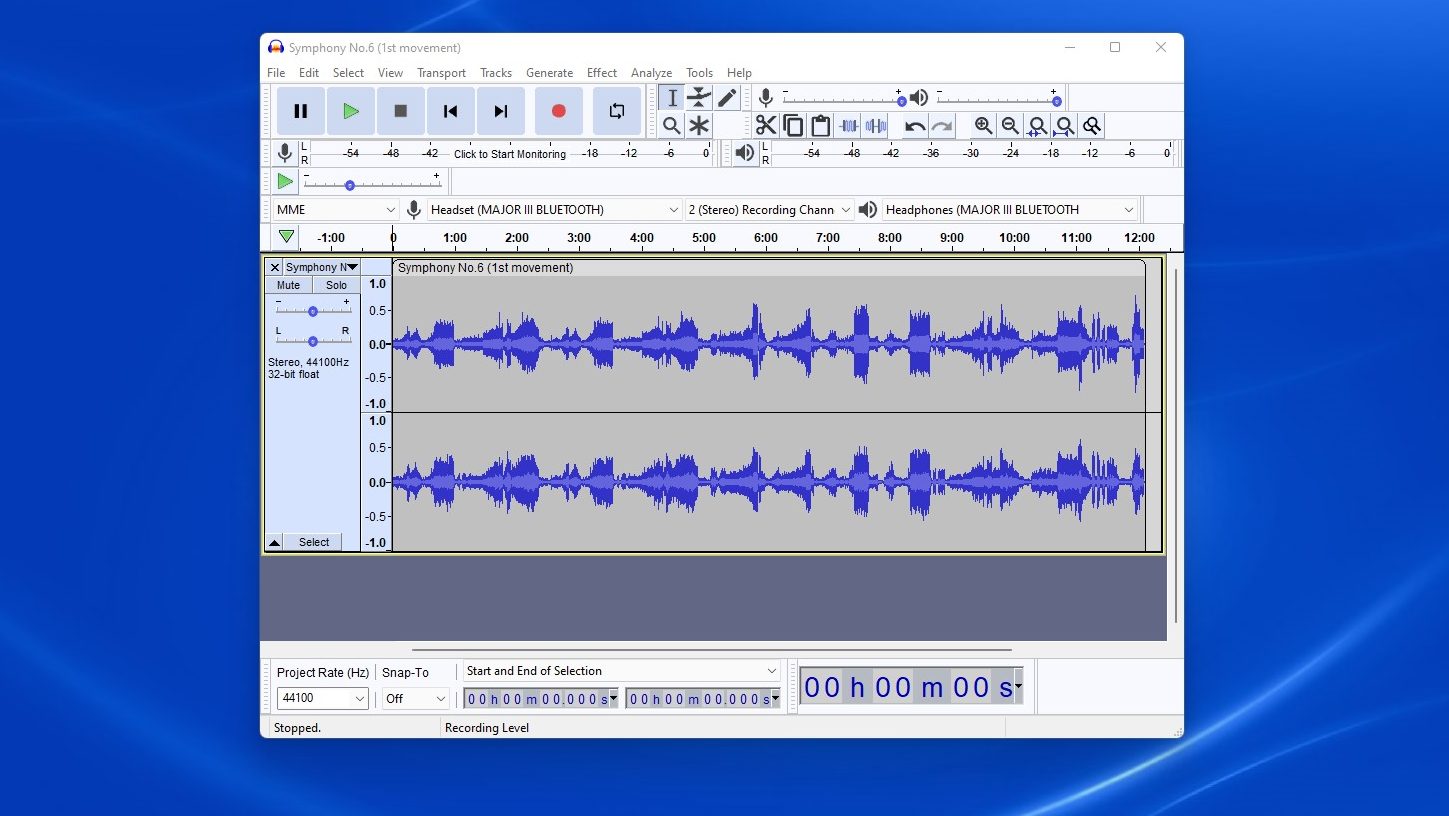Click the Skip to End button
Image resolution: width=1449 pixels, height=816 pixels.
click(x=501, y=111)
